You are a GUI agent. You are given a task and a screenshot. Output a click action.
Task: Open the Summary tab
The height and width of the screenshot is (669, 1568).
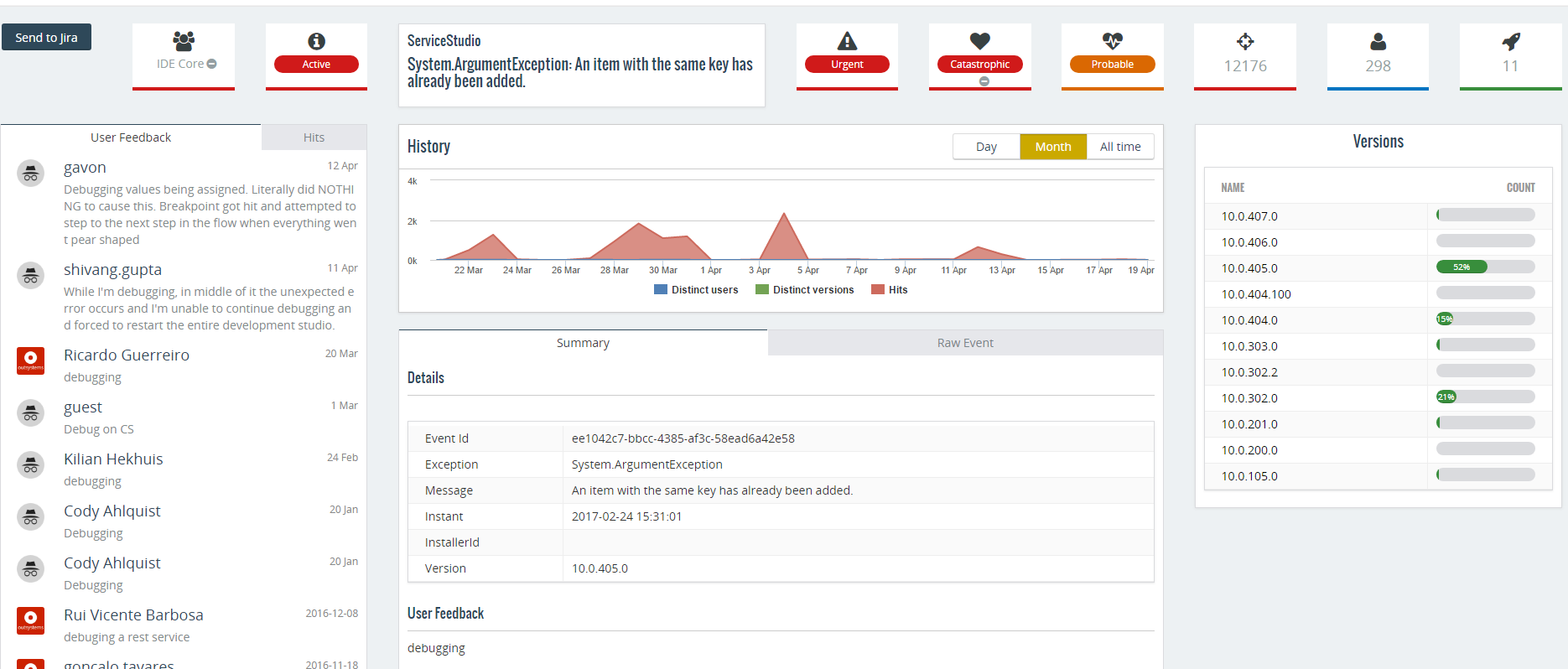tap(583, 343)
